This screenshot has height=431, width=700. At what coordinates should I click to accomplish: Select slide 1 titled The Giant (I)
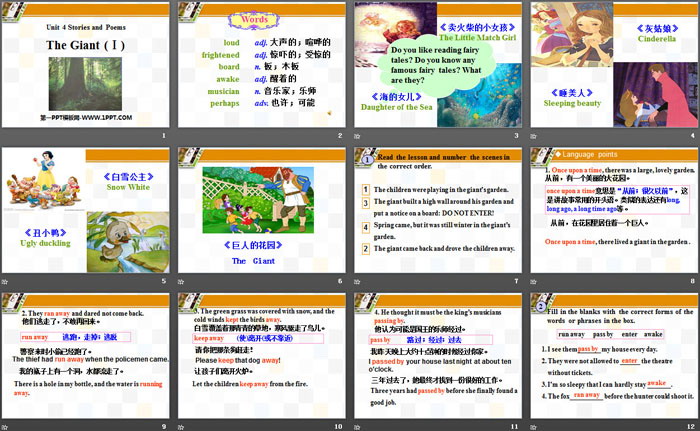[x=85, y=65]
